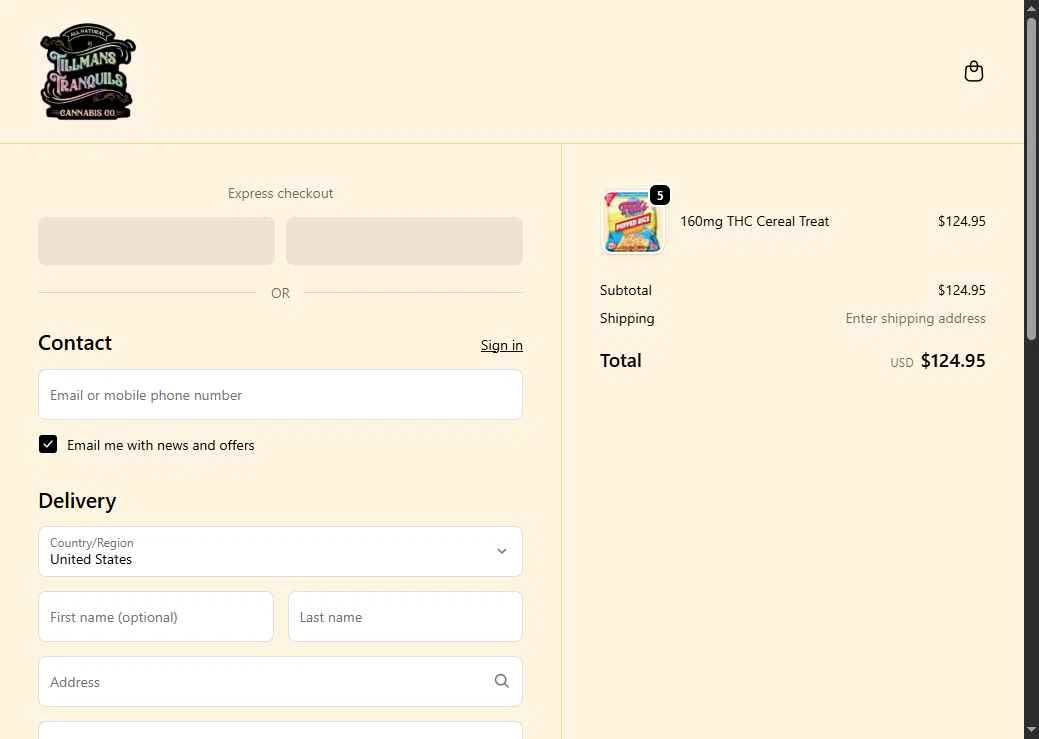Expand country list using the chevron arrow
The width and height of the screenshot is (1039, 739).
point(502,551)
